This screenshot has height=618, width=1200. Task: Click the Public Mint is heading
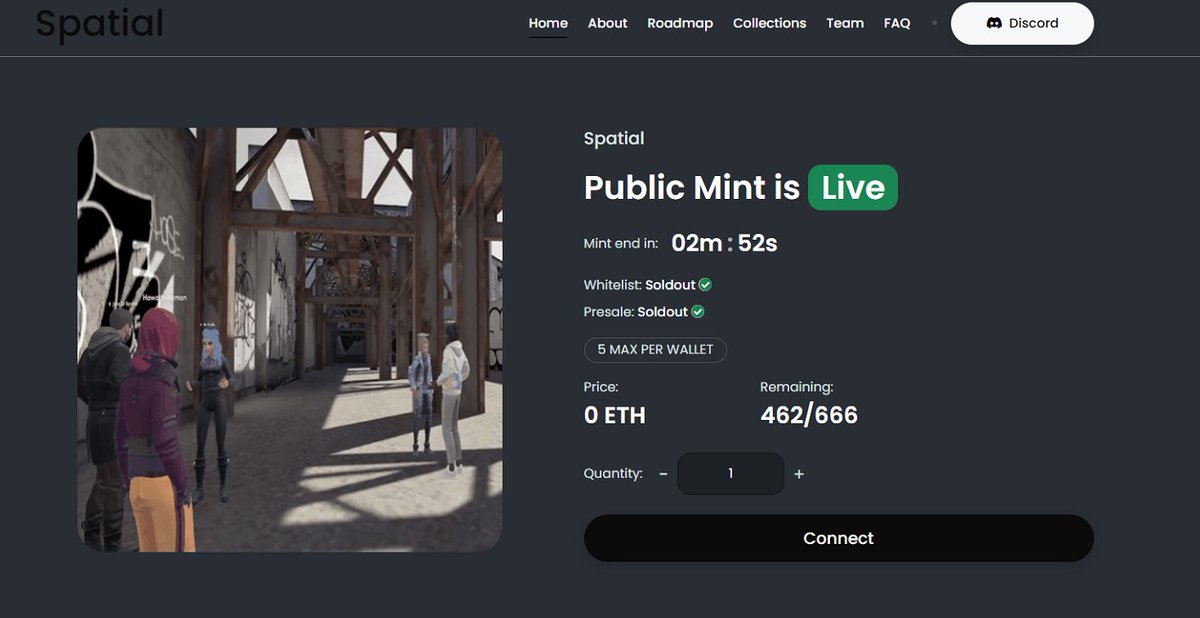(x=692, y=188)
